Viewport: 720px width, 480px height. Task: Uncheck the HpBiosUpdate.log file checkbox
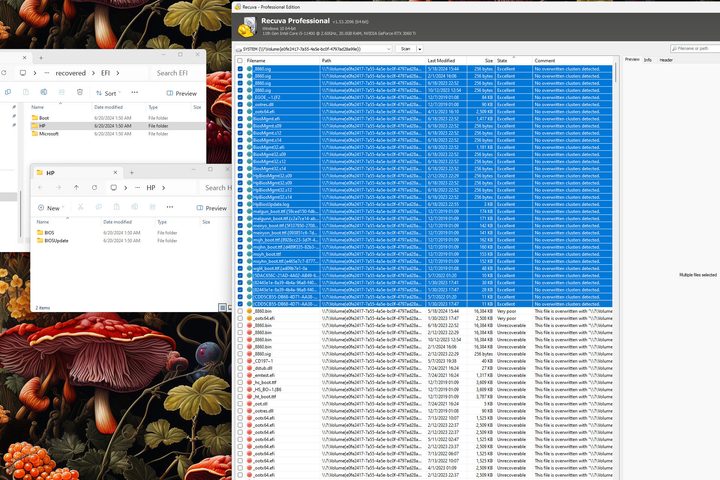tap(240, 204)
